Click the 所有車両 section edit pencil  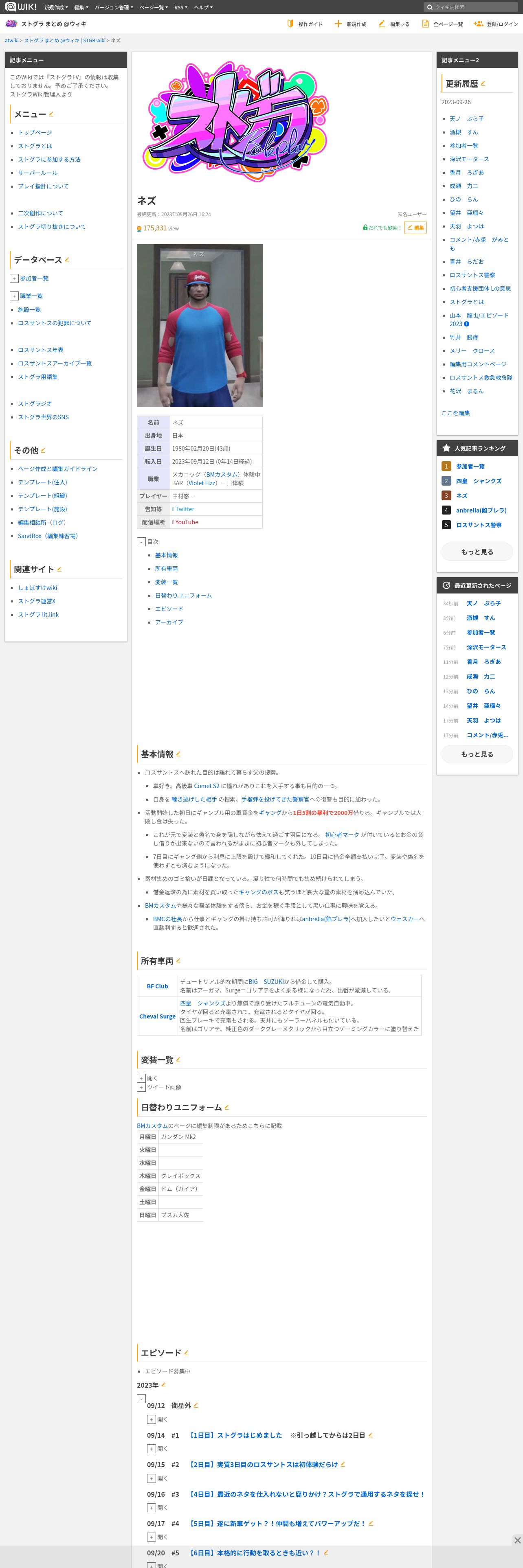click(178, 961)
